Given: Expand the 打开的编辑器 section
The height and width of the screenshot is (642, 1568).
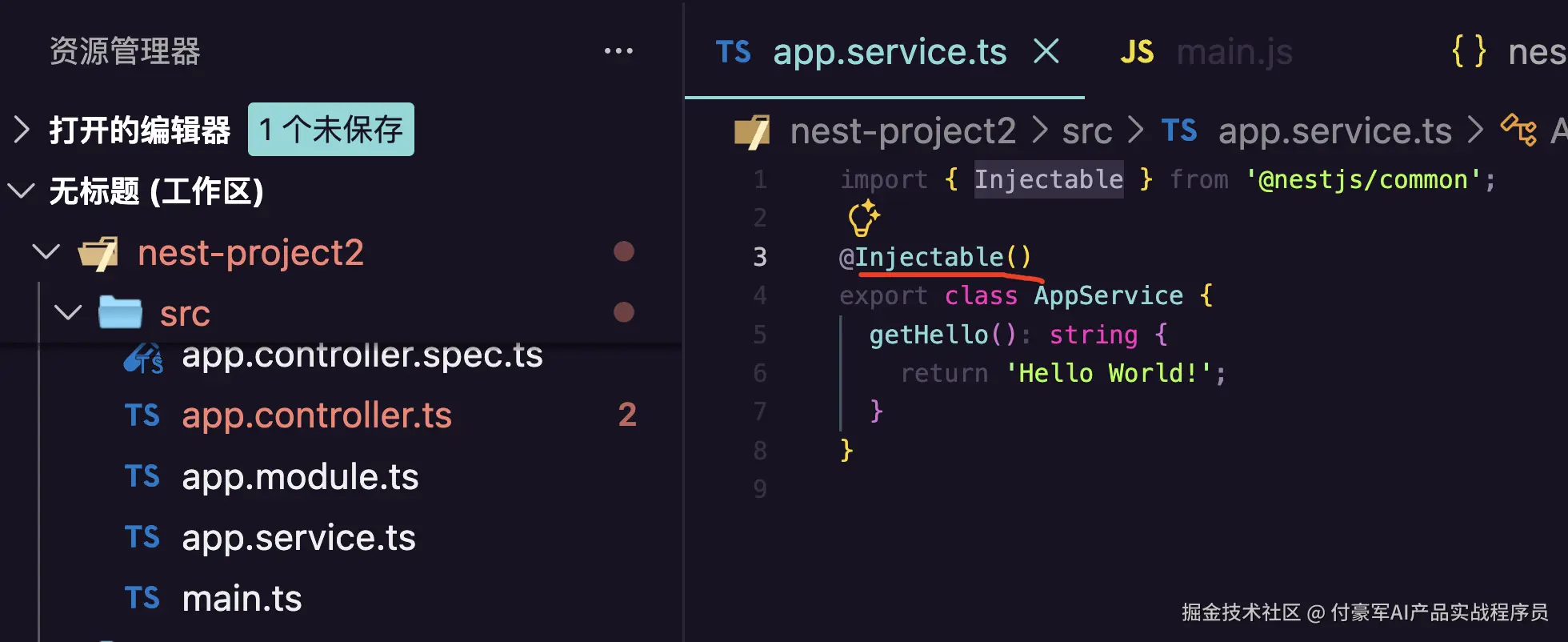Looking at the screenshot, I should [22, 130].
